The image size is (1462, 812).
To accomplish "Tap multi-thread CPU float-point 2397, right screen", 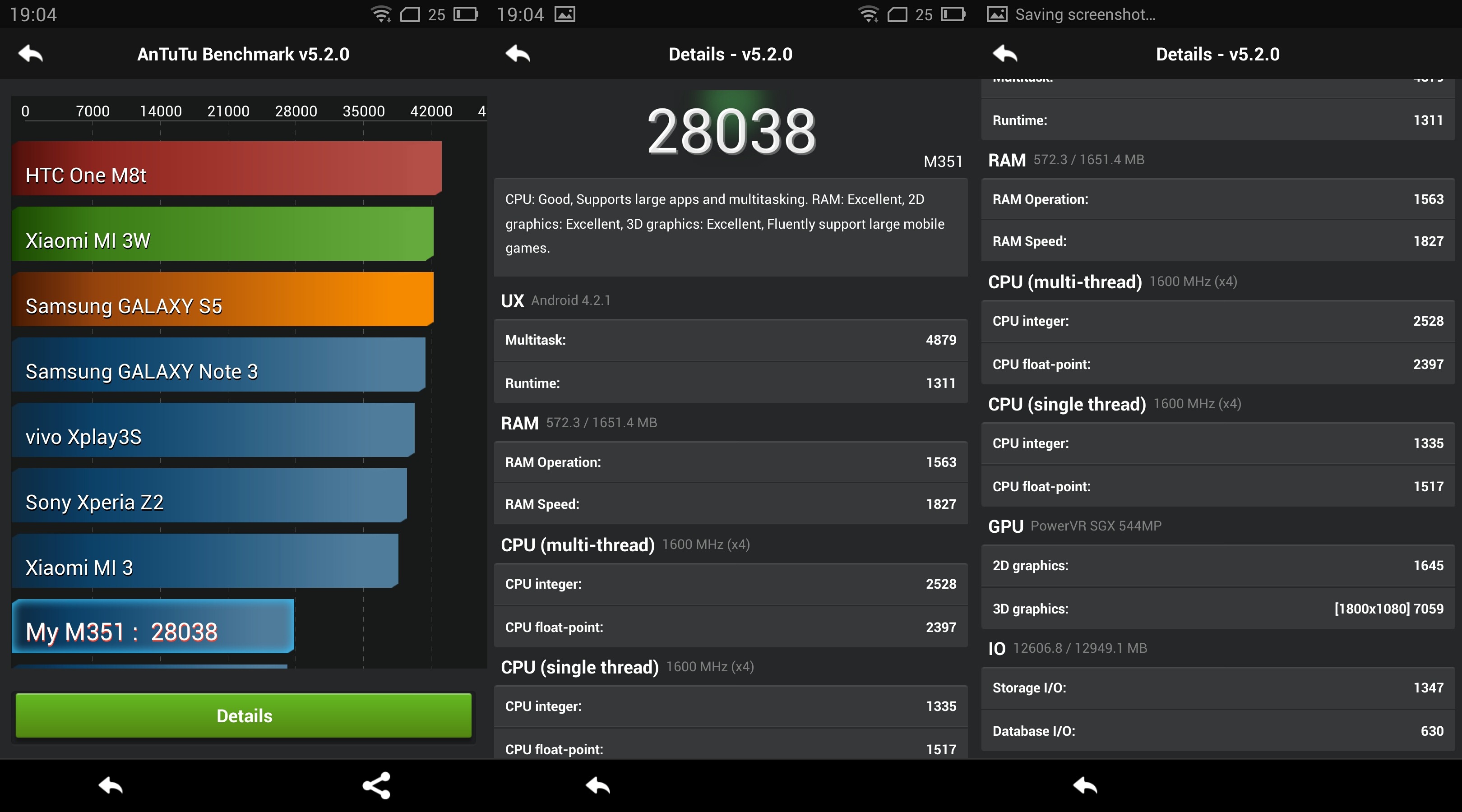I will 1218,364.
